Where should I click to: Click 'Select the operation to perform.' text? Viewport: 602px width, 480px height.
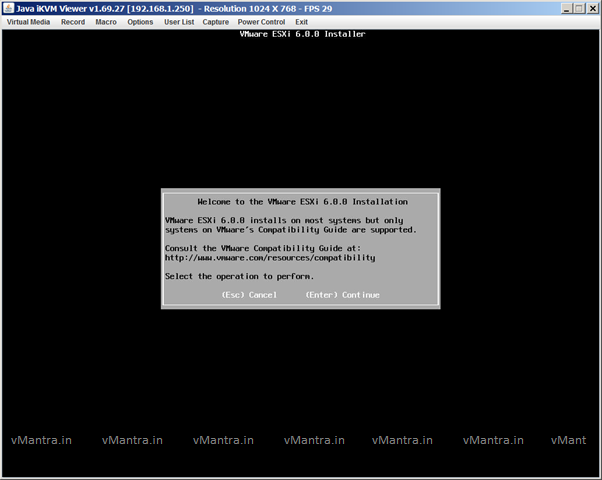tap(239, 276)
